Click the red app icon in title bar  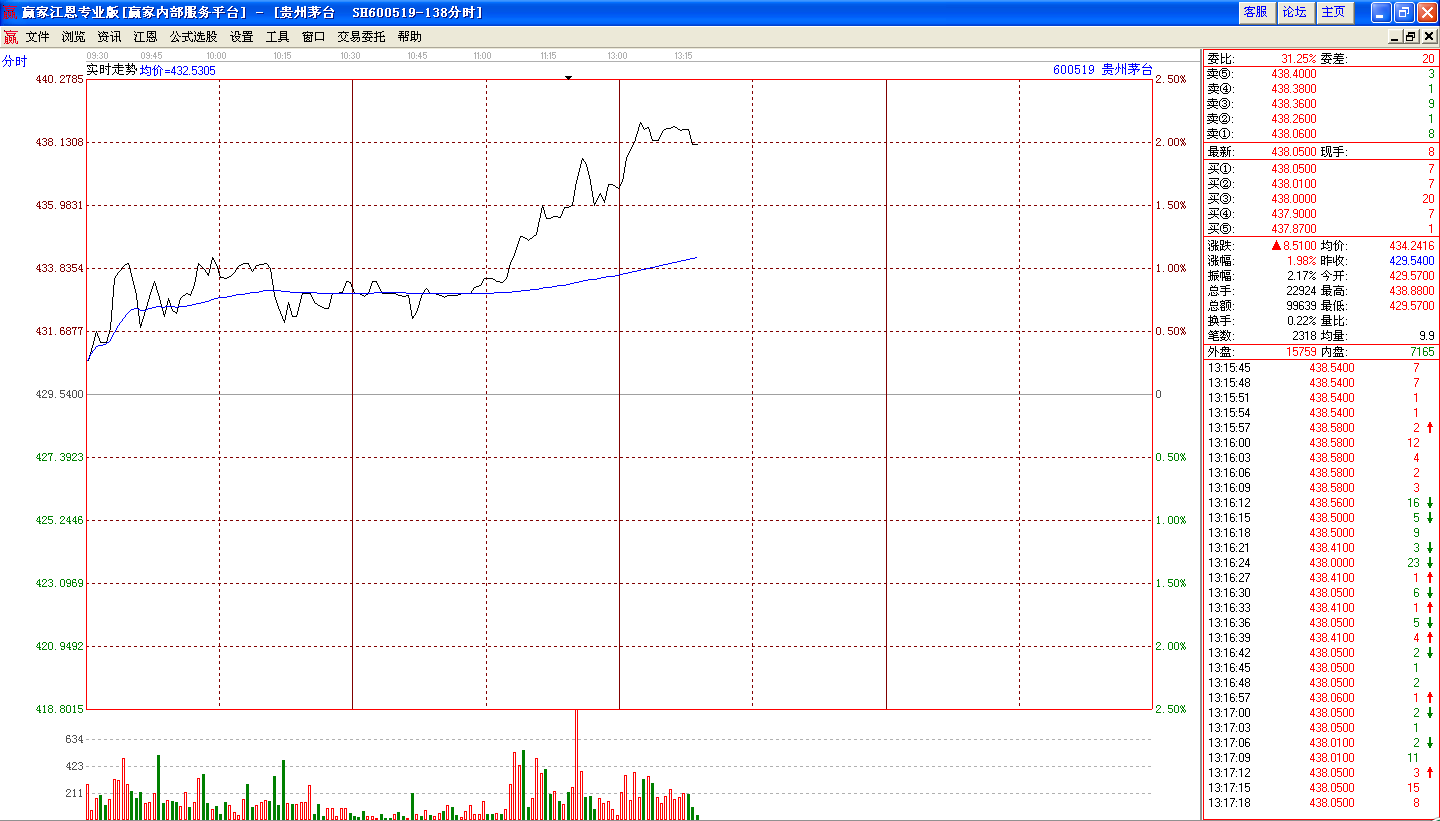[11, 12]
